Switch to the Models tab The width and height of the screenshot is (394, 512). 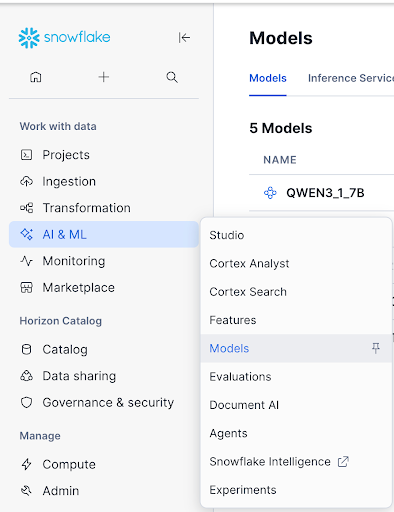(268, 78)
